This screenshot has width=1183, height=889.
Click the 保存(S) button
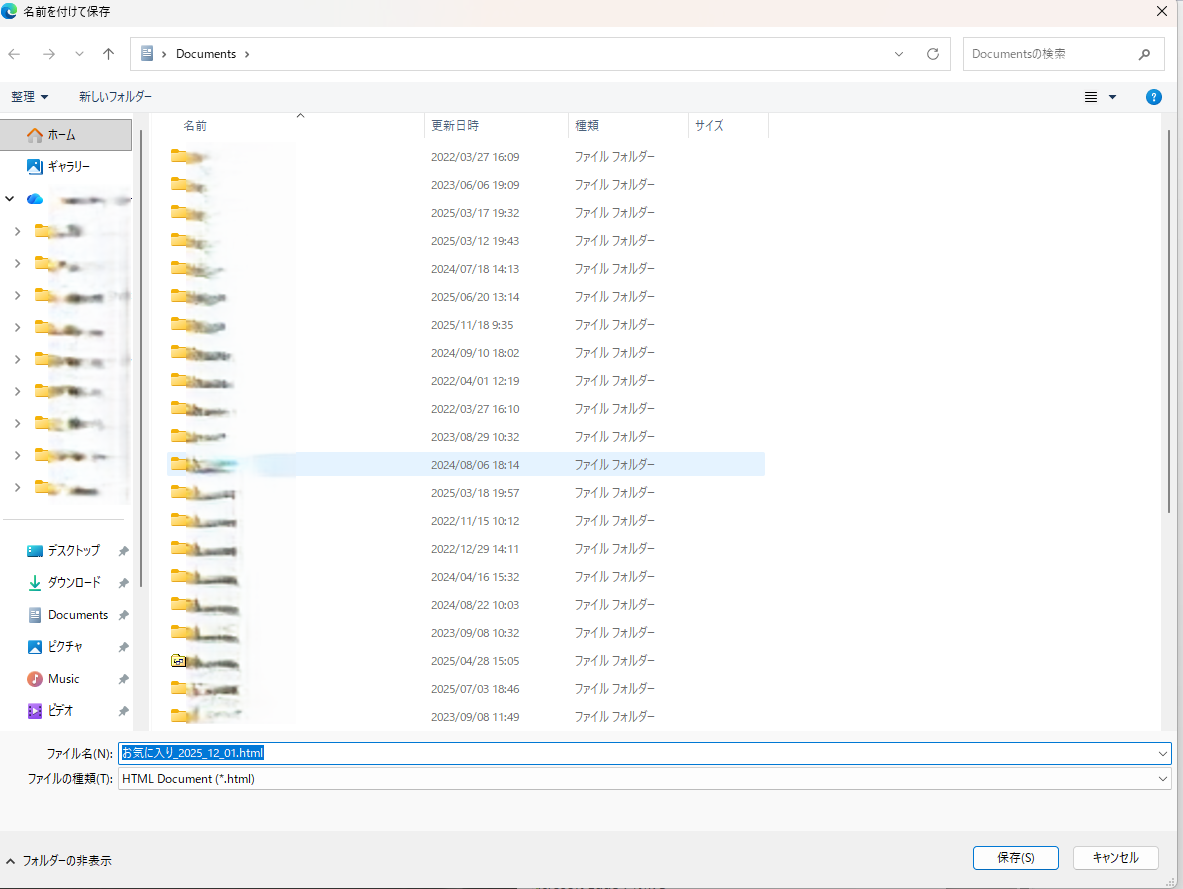point(1015,858)
